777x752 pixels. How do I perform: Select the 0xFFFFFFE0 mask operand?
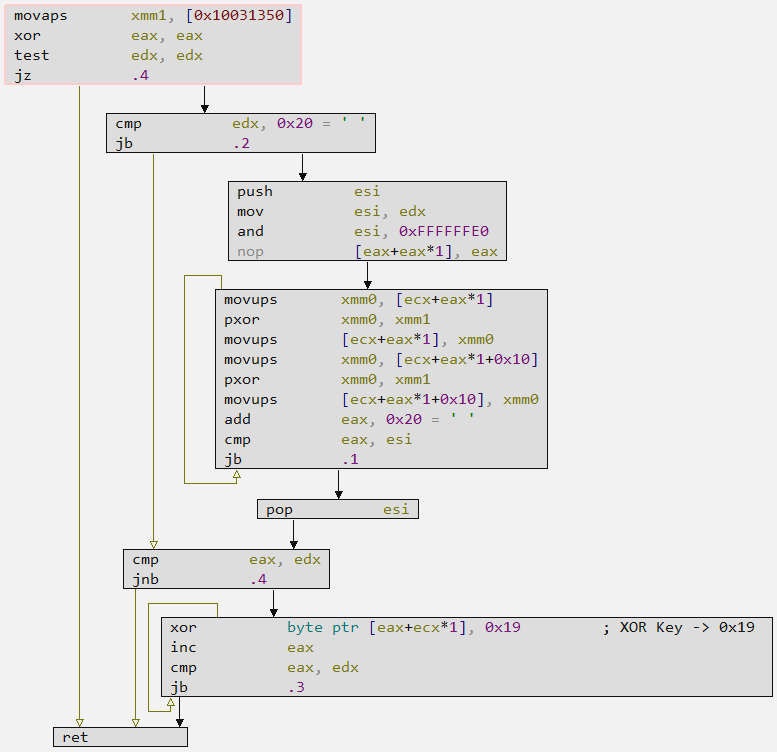(x=441, y=232)
